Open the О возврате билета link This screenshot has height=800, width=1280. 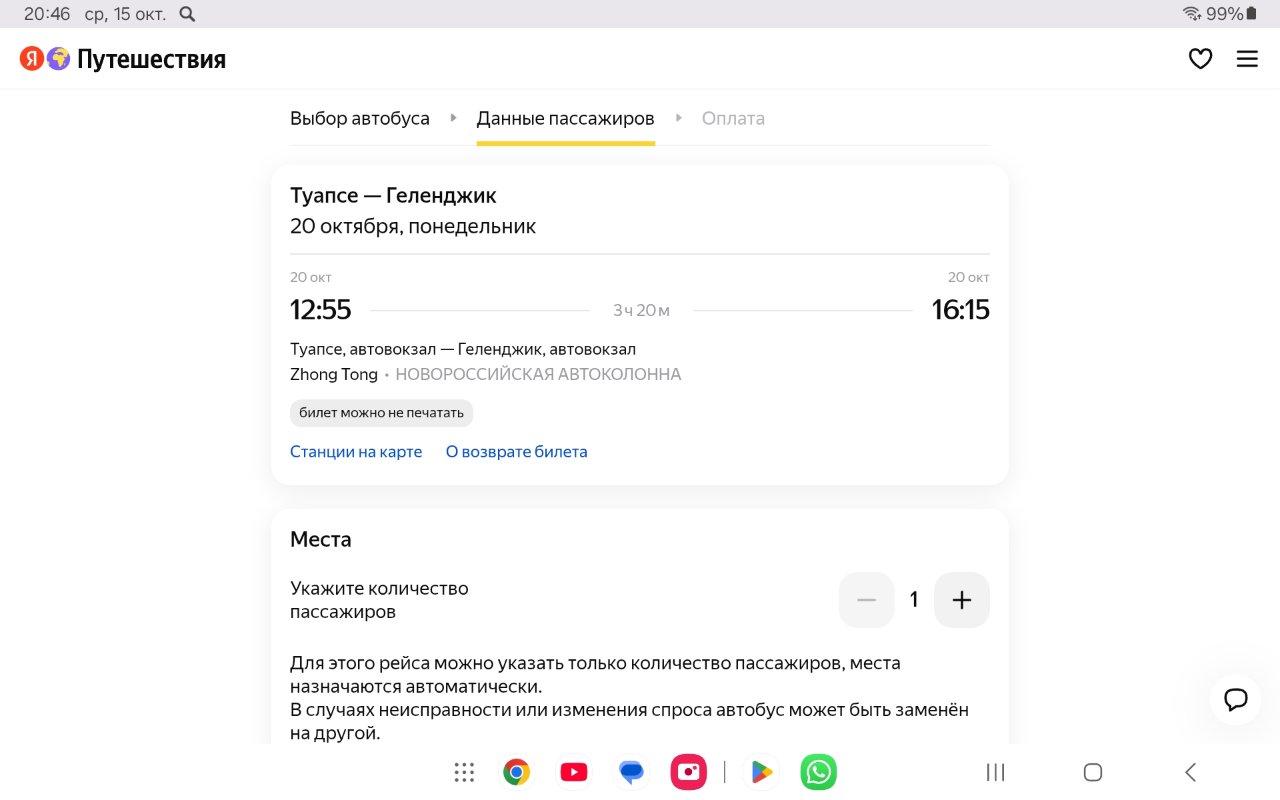coord(516,452)
